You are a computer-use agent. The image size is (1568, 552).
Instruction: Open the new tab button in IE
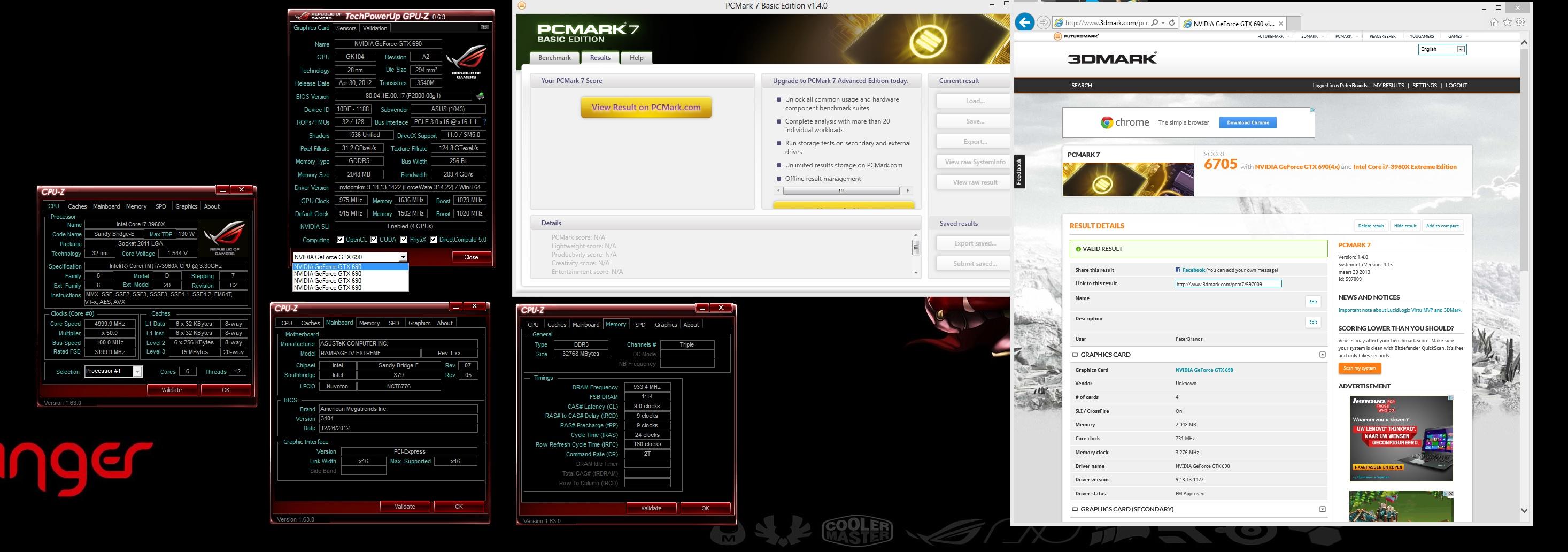pyautogui.click(x=1295, y=24)
